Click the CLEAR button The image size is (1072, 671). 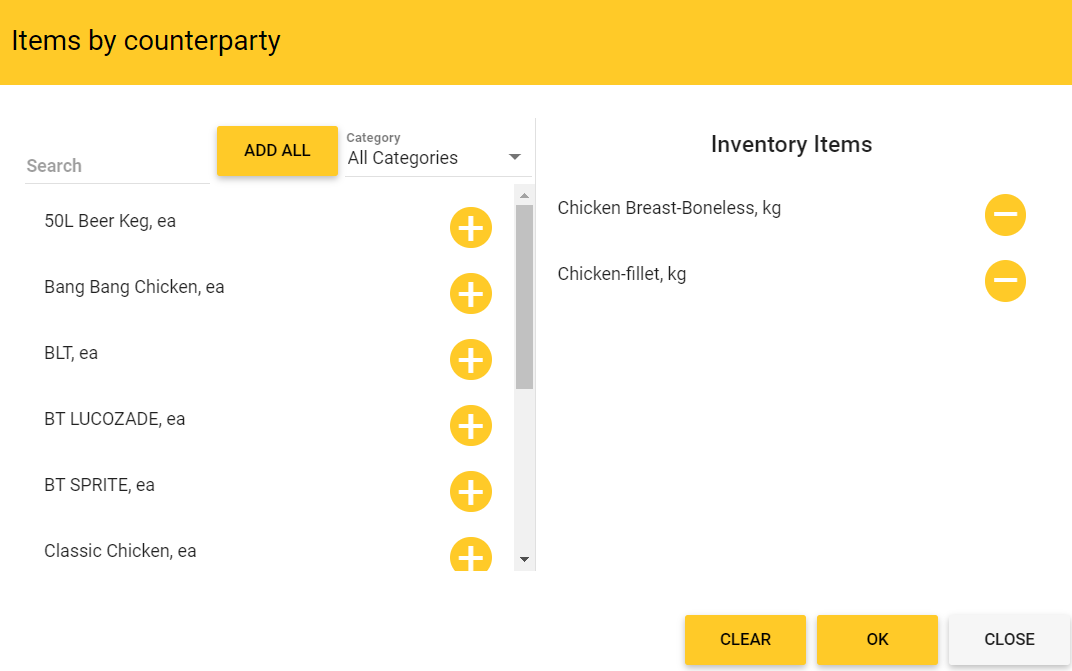click(x=745, y=640)
